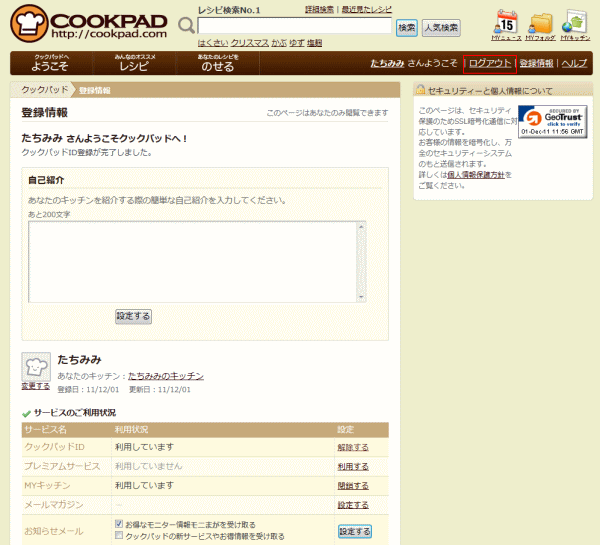Click the magnifying glass search icon
The image size is (600, 545).
(186, 26)
